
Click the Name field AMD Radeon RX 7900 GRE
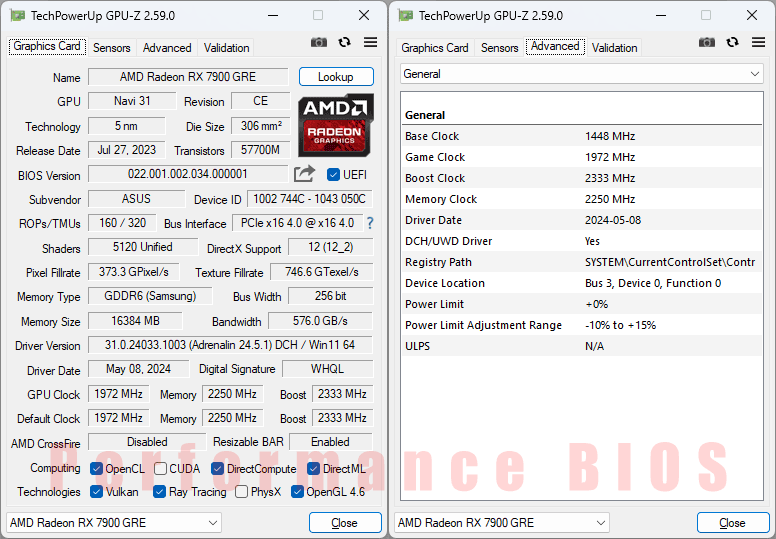(188, 77)
